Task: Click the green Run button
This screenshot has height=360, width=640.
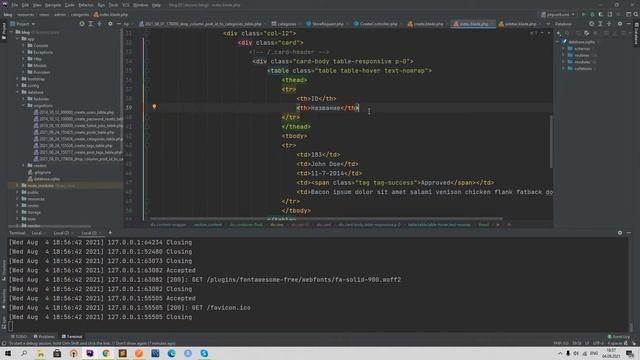Action: pyautogui.click(x=584, y=14)
